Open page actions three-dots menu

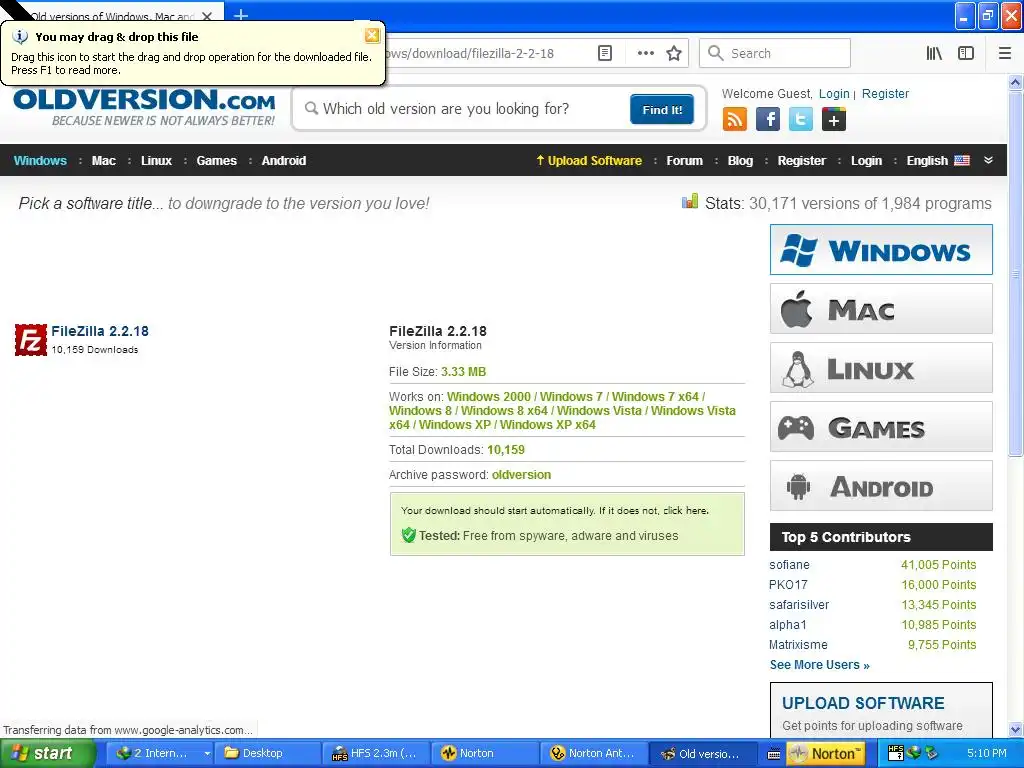tap(645, 53)
